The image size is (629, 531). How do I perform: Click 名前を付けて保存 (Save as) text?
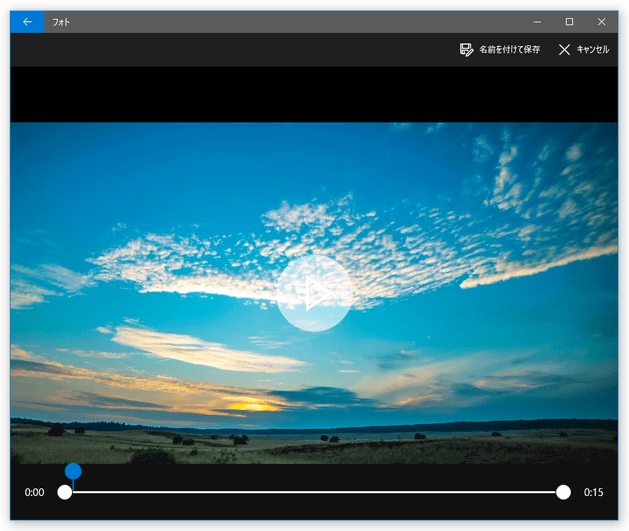(x=509, y=50)
